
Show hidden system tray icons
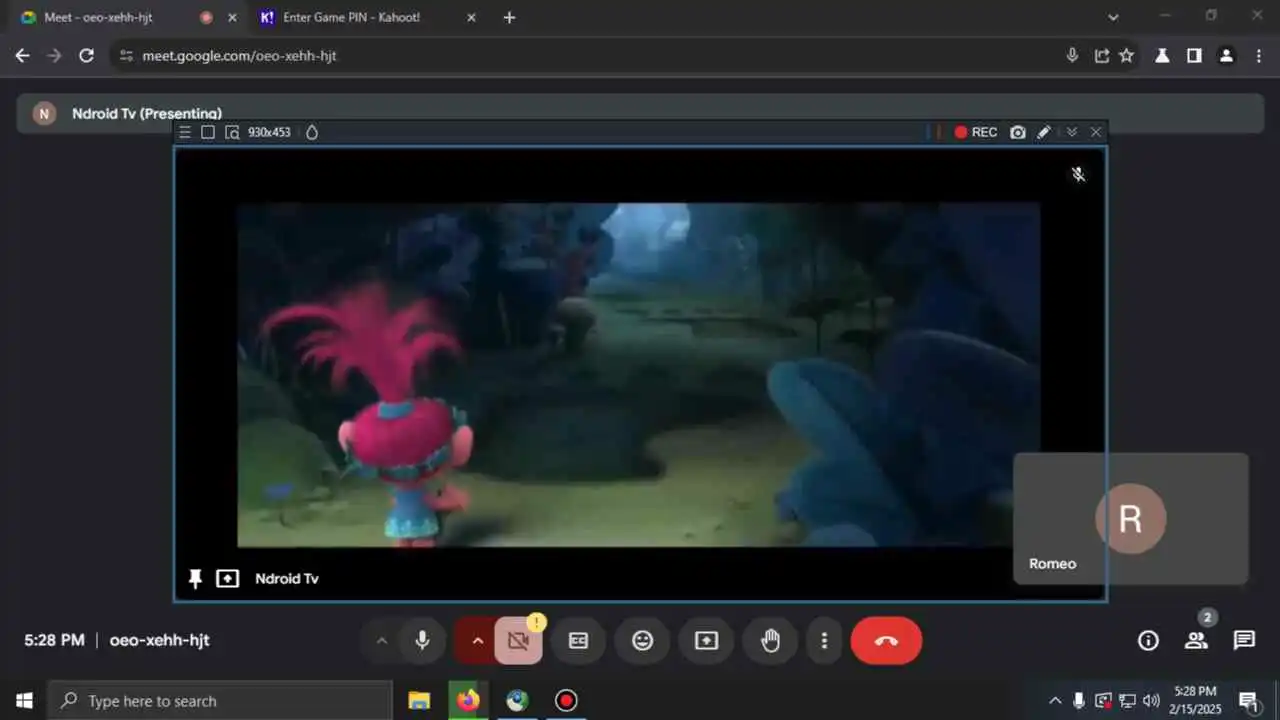(x=1054, y=701)
